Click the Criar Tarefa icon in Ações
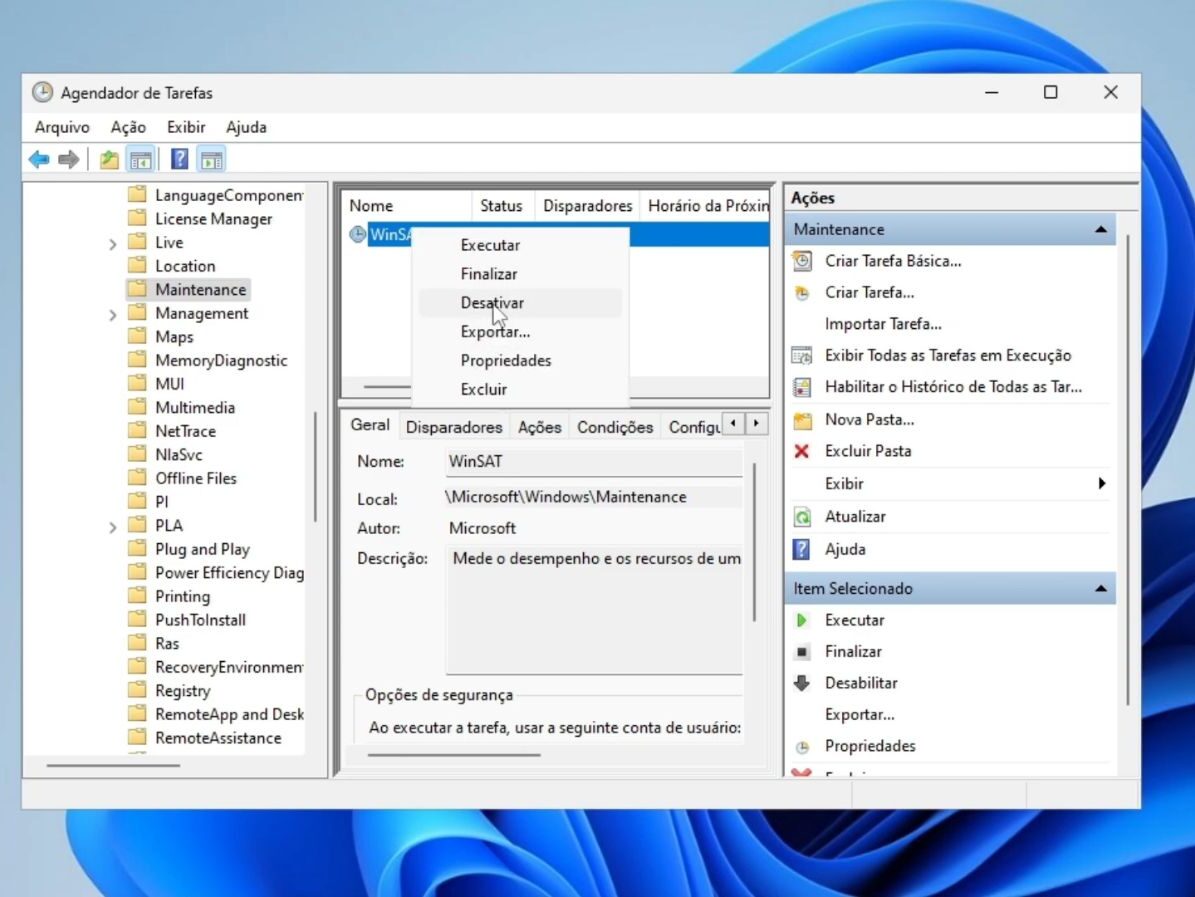 (x=802, y=293)
